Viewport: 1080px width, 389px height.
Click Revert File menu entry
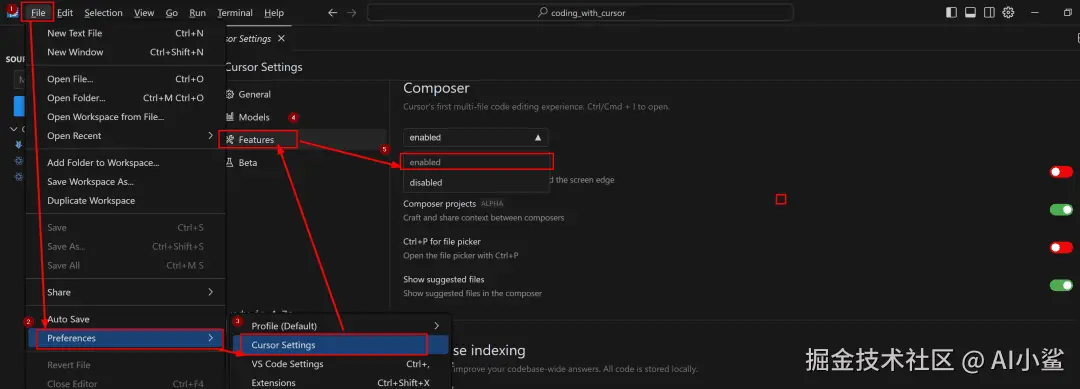(x=125, y=365)
